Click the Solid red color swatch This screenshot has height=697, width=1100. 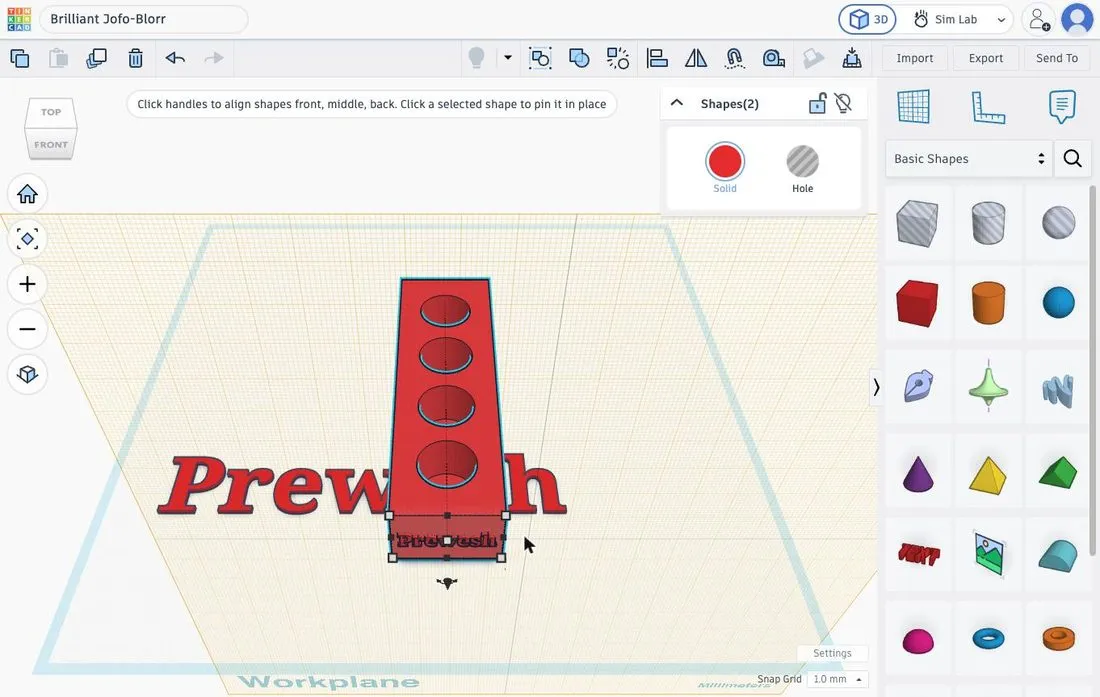tap(725, 162)
